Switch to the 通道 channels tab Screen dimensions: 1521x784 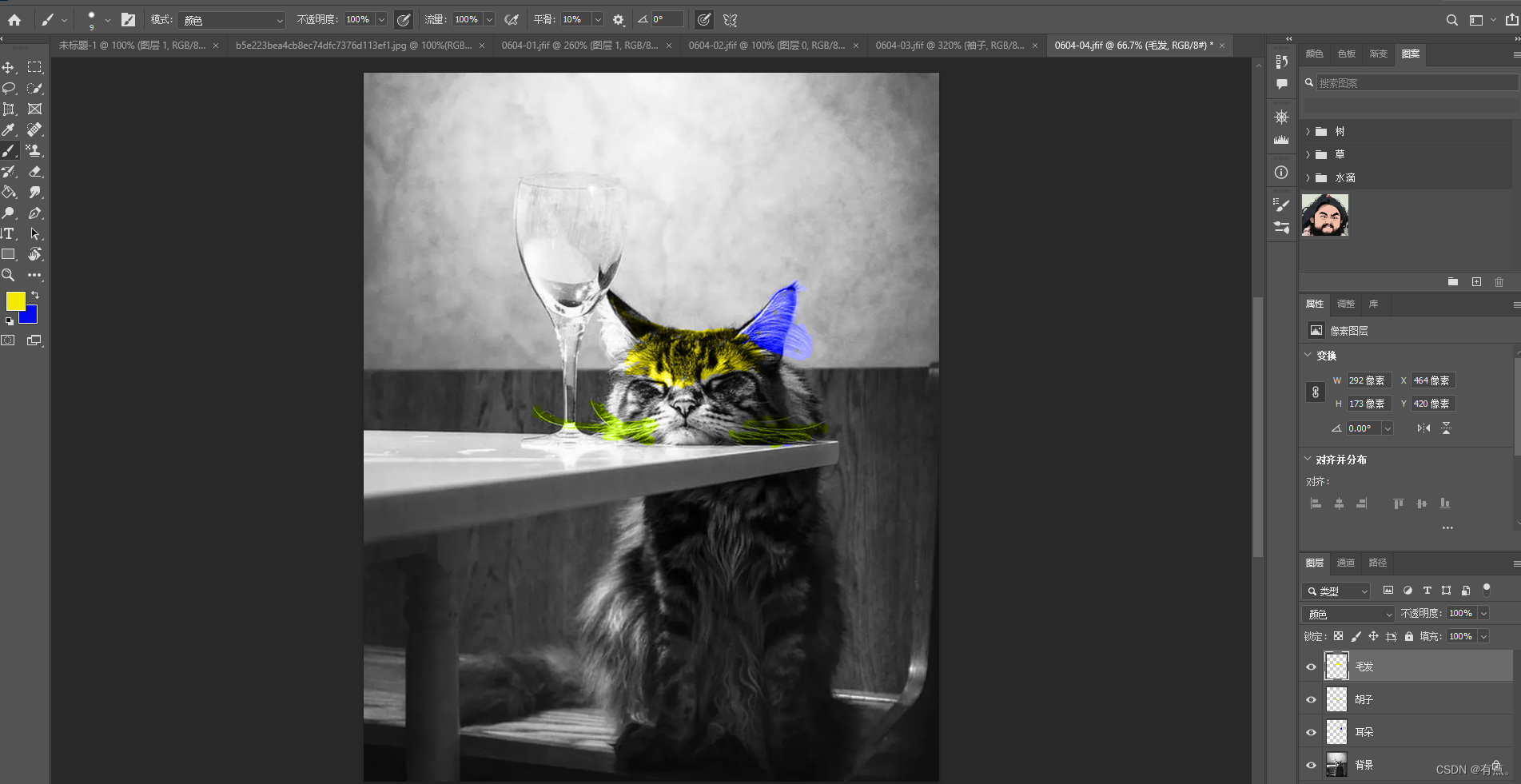pyautogui.click(x=1346, y=563)
